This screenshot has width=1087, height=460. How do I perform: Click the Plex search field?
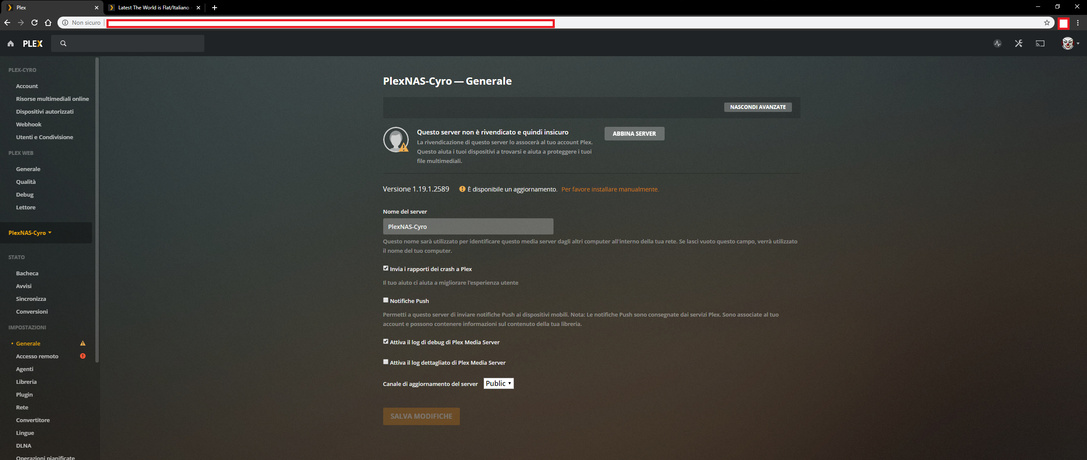[128, 44]
